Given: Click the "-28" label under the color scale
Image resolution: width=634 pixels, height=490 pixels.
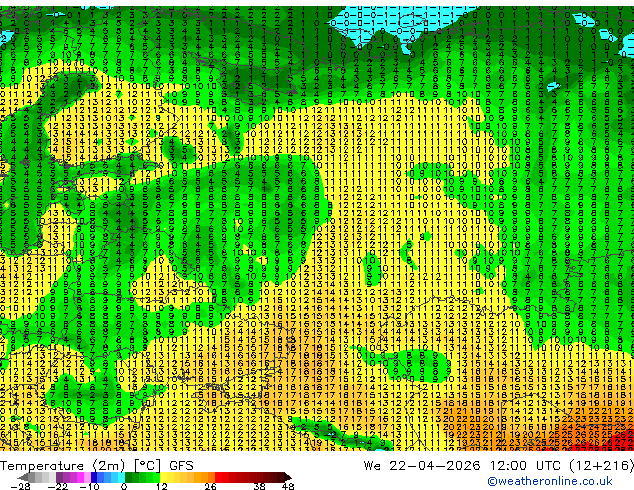Looking at the screenshot, I should tap(21, 486).
